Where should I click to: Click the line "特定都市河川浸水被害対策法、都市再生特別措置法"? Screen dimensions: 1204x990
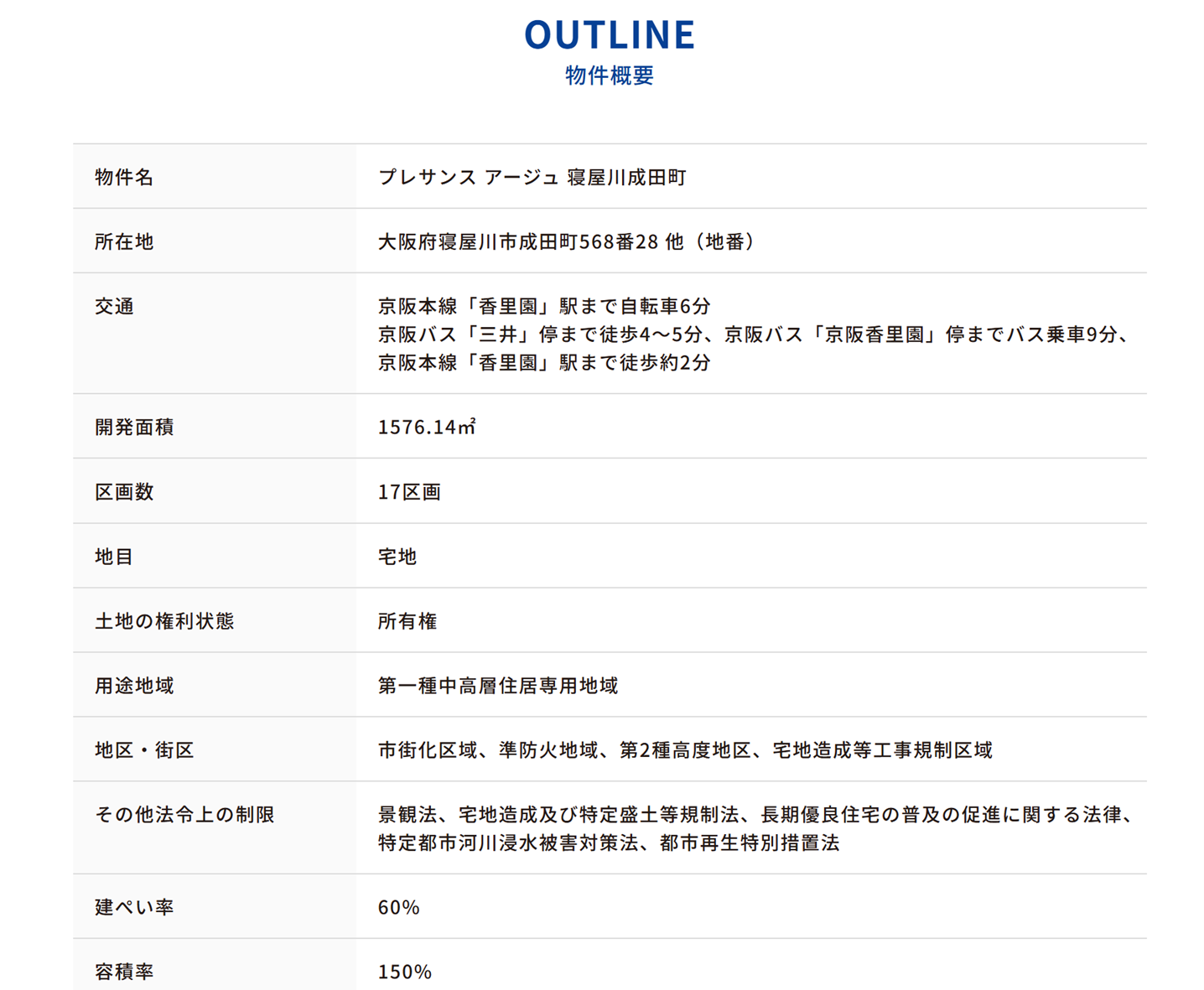click(x=609, y=842)
